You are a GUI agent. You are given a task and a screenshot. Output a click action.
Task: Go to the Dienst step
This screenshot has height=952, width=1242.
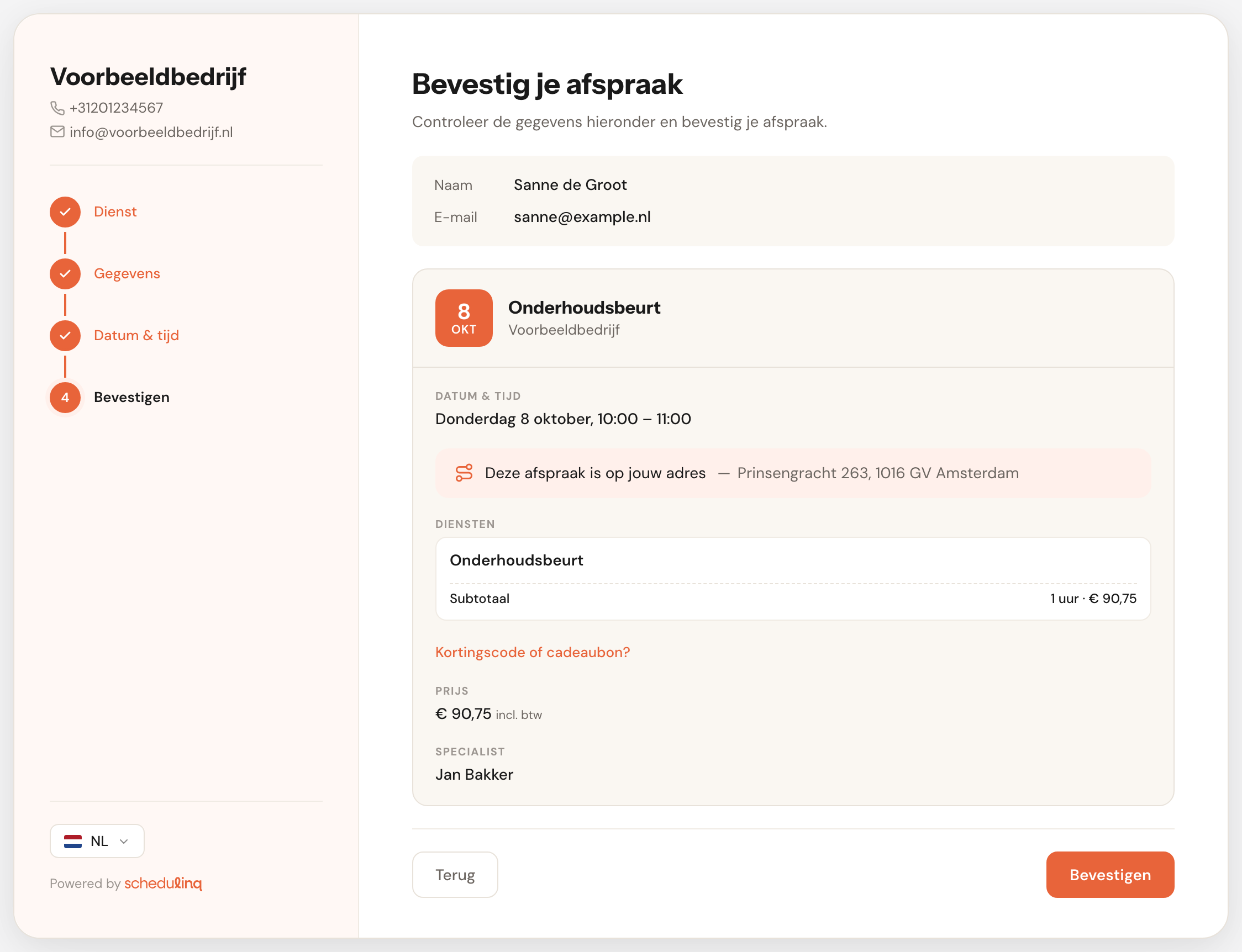pyautogui.click(x=115, y=212)
